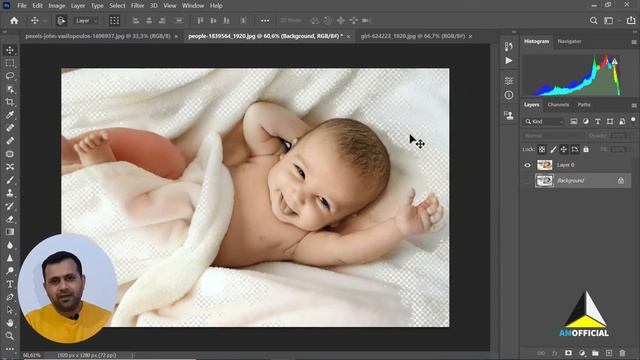Select the Gradient tool
The width and height of the screenshot is (640, 360).
pyautogui.click(x=10, y=232)
